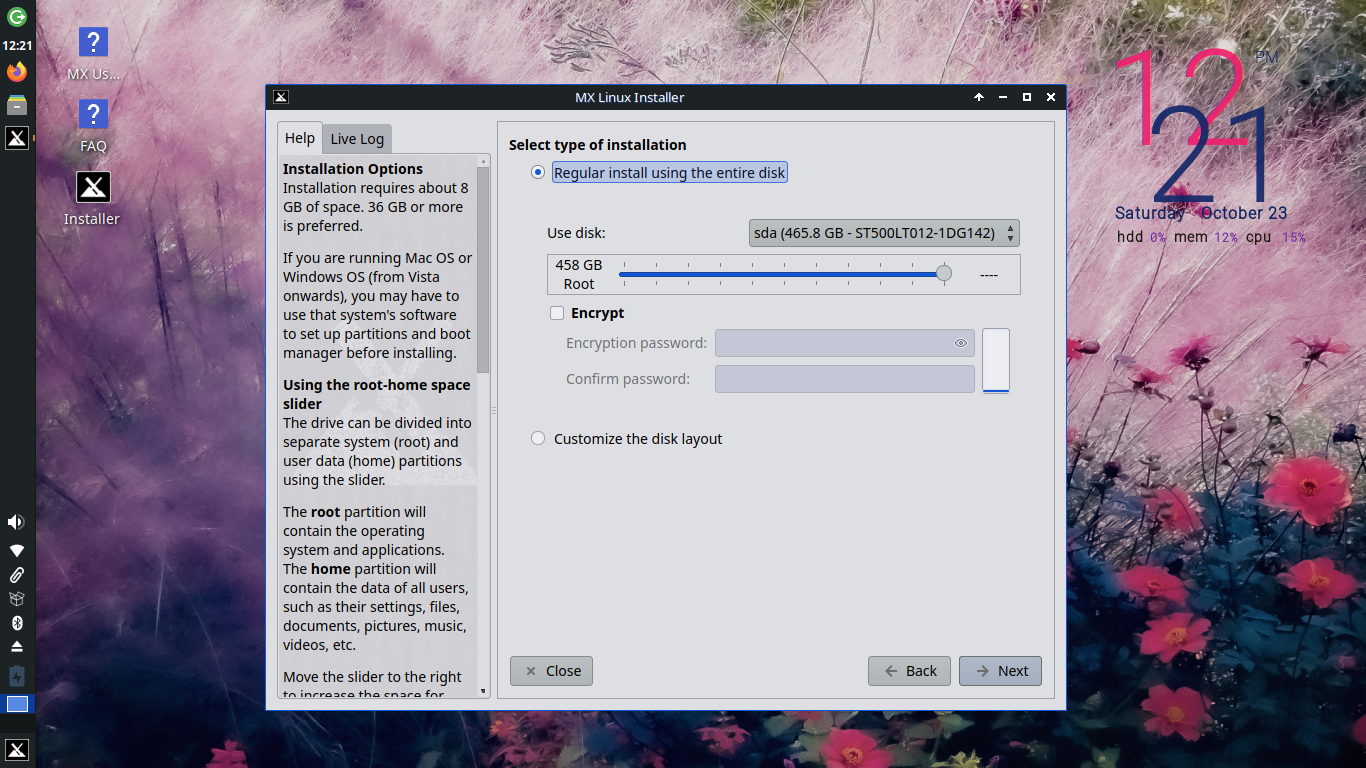
Task: Click the Help panel vertical scrollbar
Action: 483,270
